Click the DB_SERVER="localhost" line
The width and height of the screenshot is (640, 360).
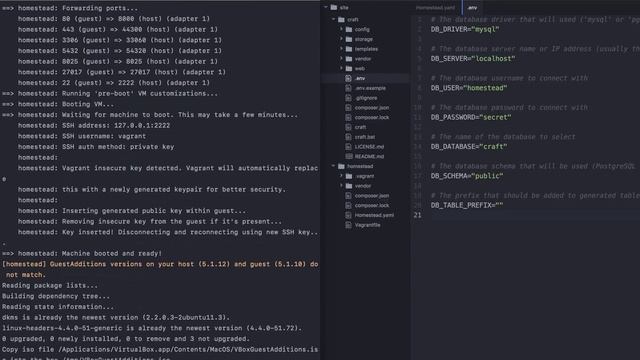[x=473, y=59]
